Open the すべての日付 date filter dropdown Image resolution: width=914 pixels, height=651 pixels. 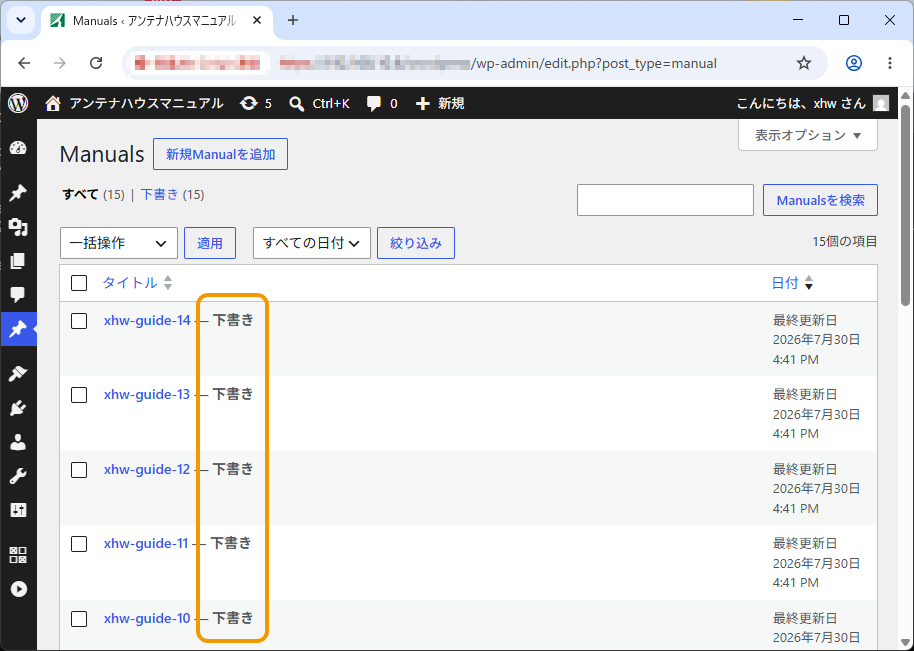312,243
